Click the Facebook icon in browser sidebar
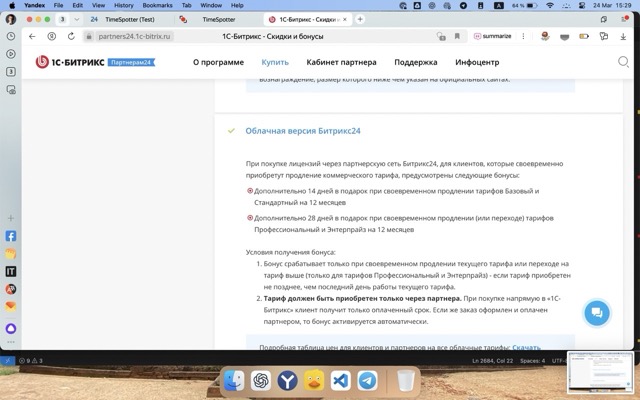The height and width of the screenshot is (400, 640). pos(11,237)
